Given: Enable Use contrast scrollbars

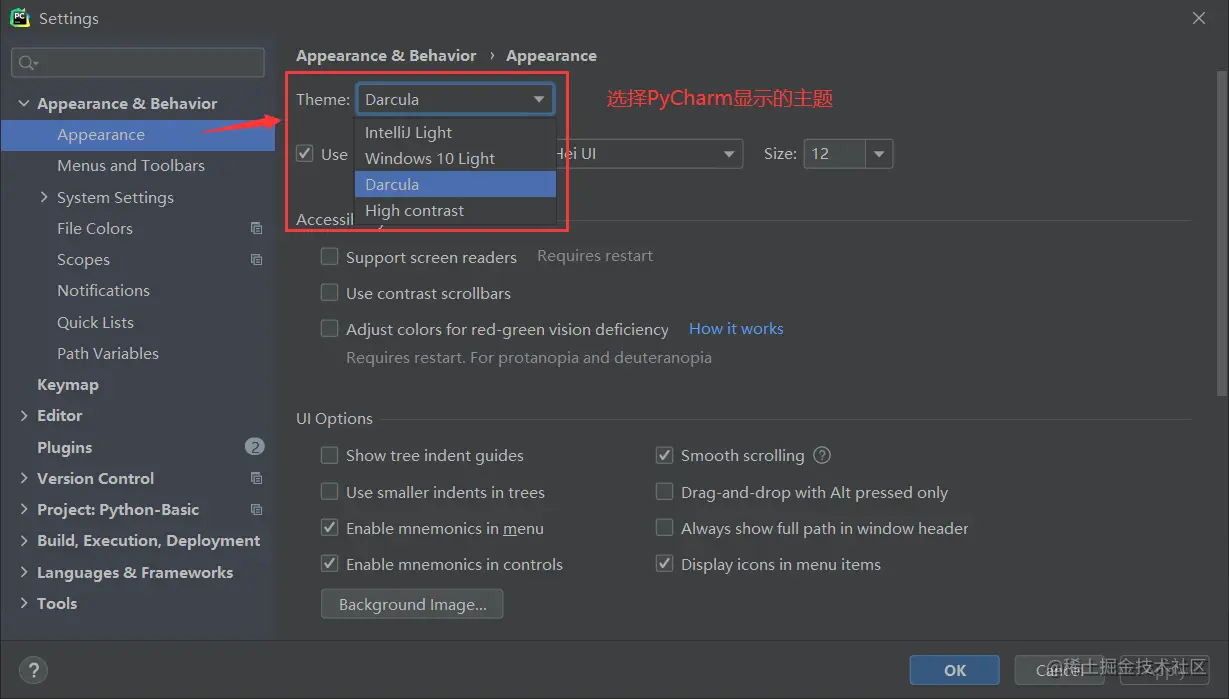Looking at the screenshot, I should pyautogui.click(x=329, y=293).
